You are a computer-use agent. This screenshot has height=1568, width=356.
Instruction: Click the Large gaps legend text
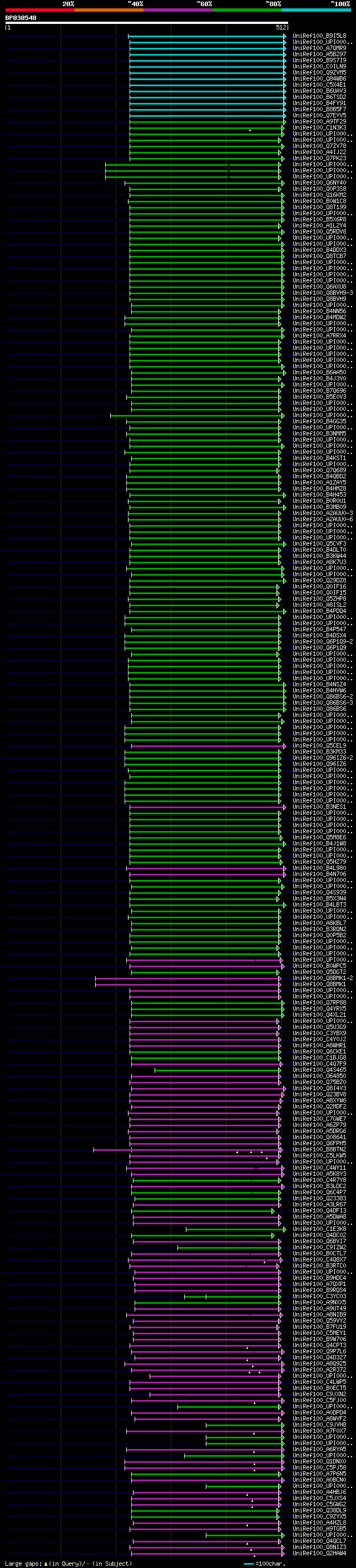(68, 1563)
